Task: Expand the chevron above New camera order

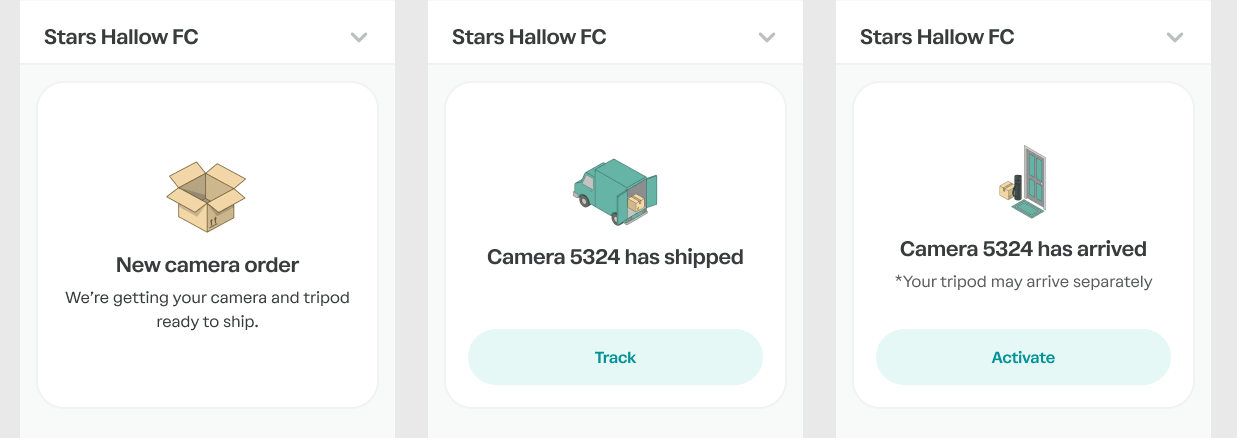Action: click(x=359, y=38)
